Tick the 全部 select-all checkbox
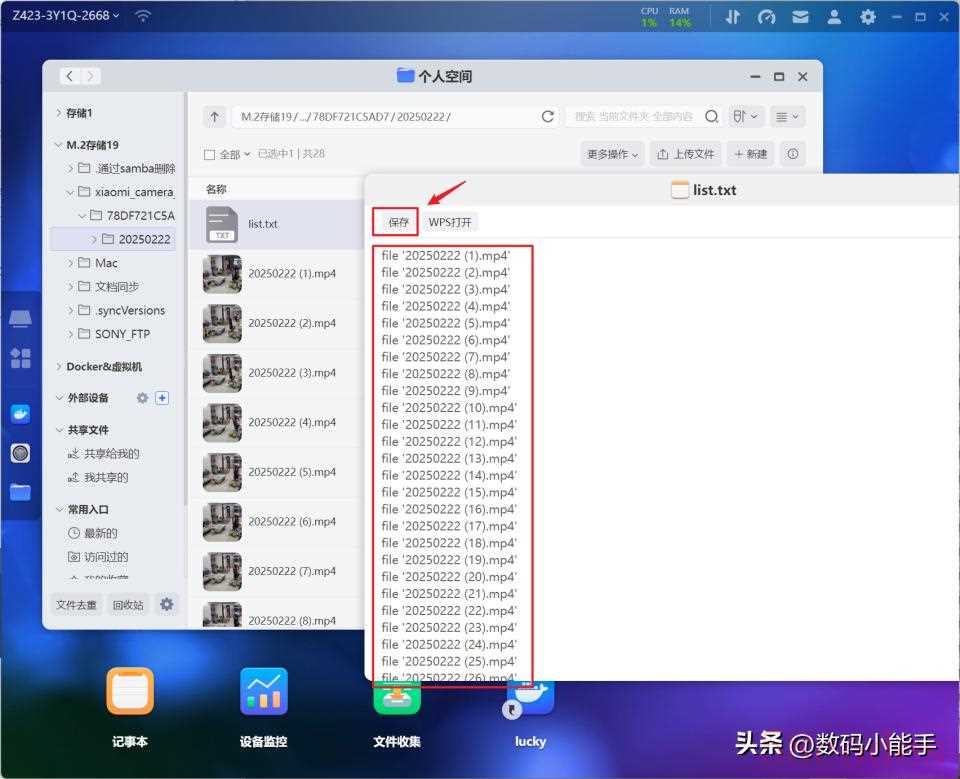Image resolution: width=960 pixels, height=779 pixels. tap(209, 155)
